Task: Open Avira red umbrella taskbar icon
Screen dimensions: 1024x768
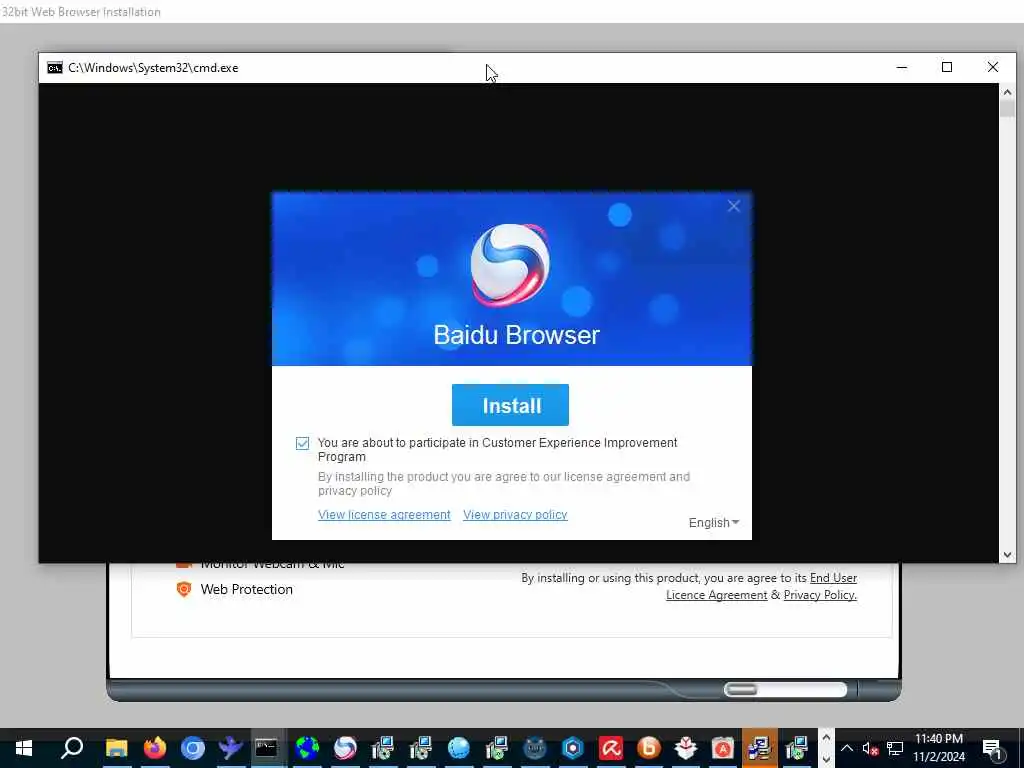Action: click(x=611, y=748)
